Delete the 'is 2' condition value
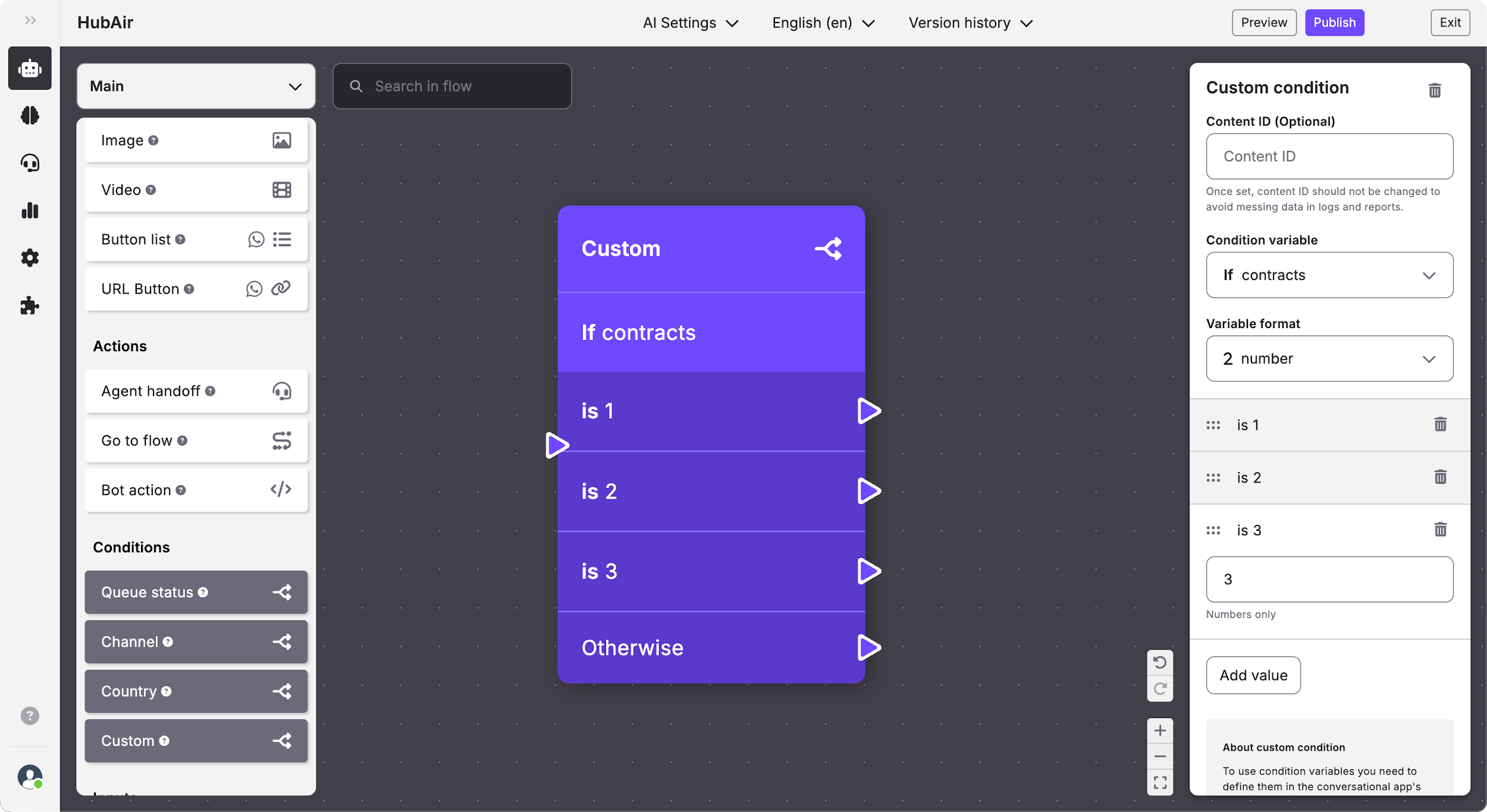1487x812 pixels. [1440, 477]
